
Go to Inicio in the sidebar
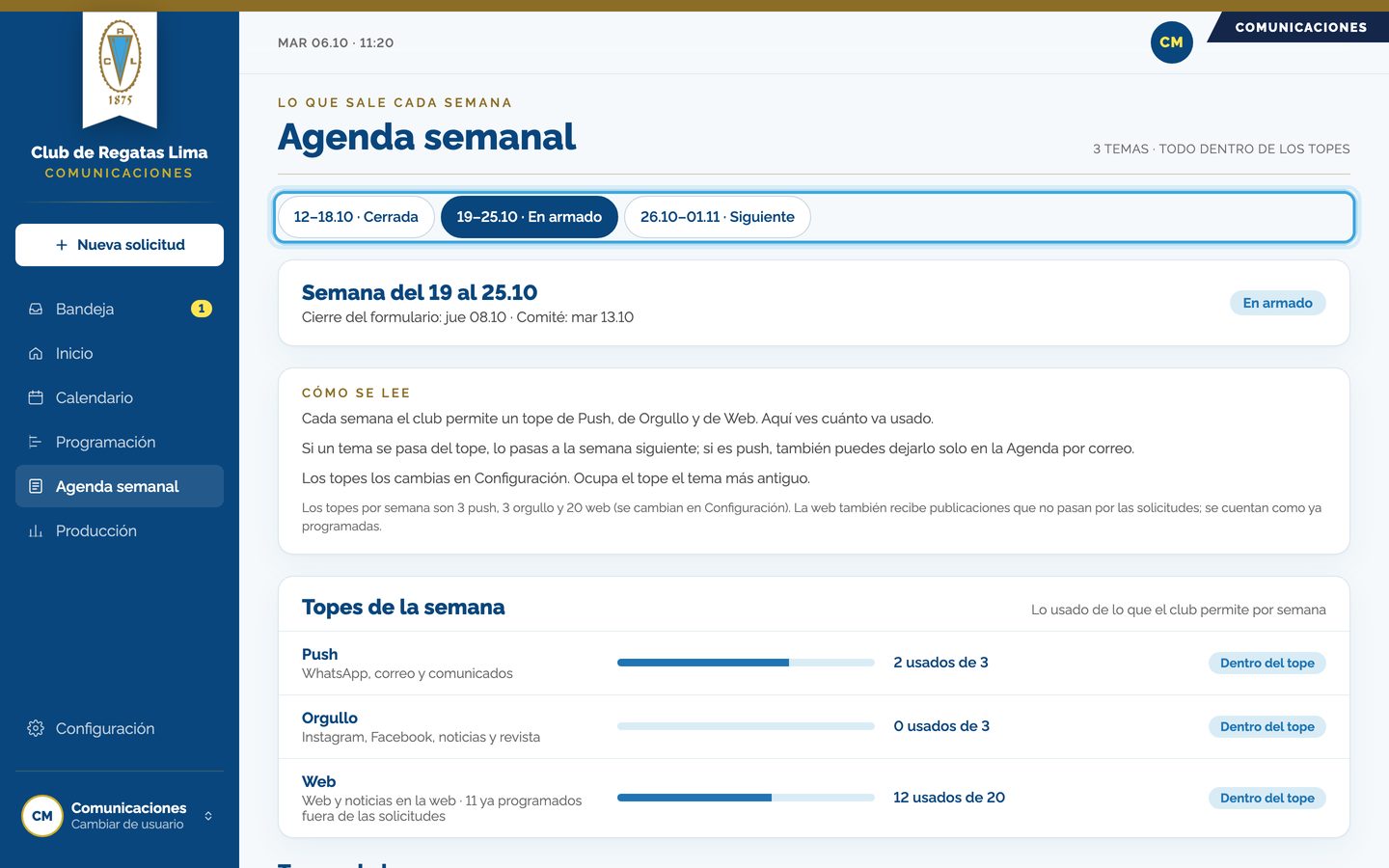click(x=120, y=353)
